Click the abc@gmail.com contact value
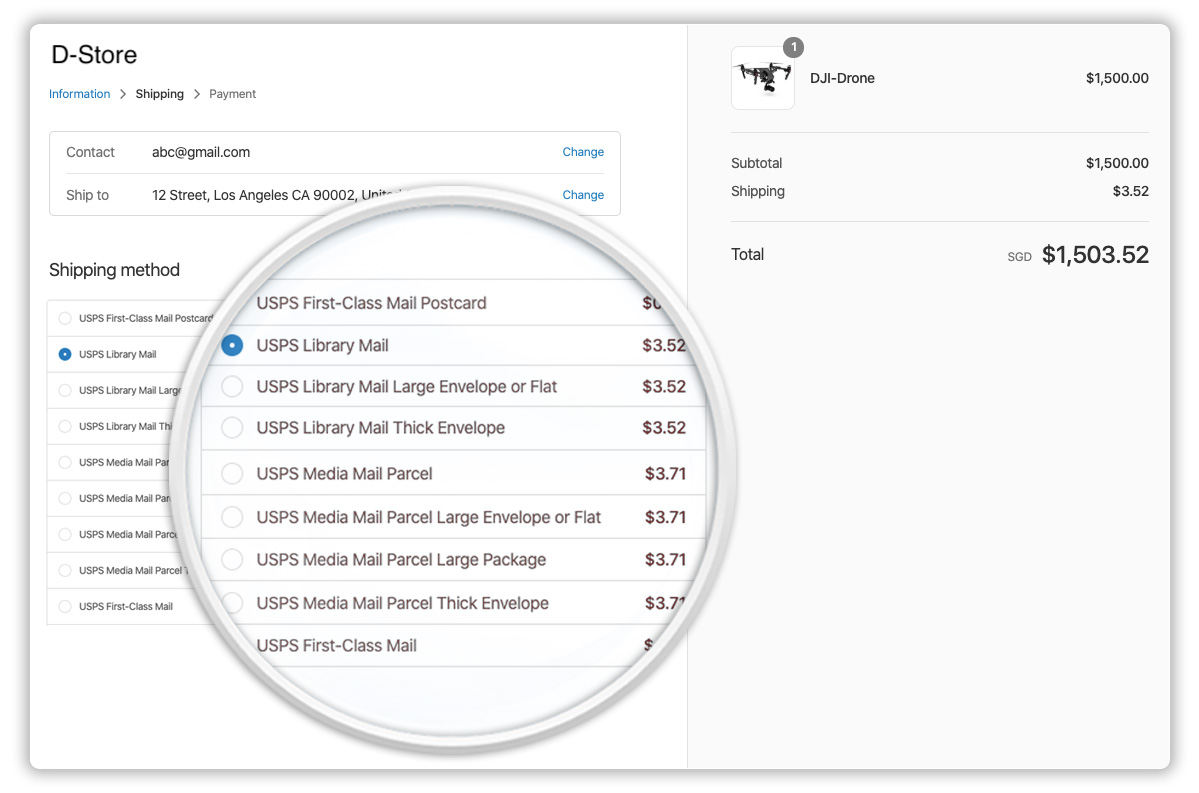 tap(201, 152)
